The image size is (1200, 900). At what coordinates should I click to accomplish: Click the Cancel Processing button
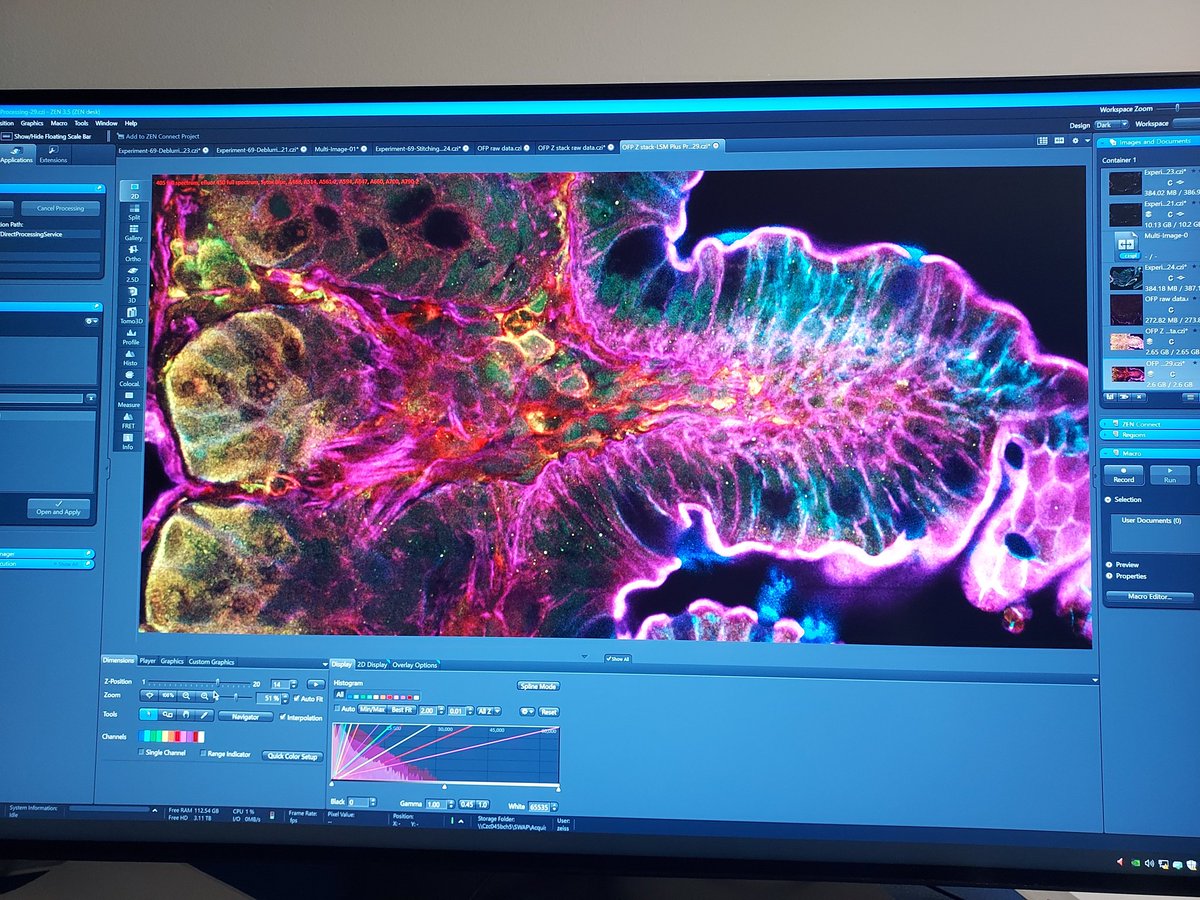[x=60, y=208]
